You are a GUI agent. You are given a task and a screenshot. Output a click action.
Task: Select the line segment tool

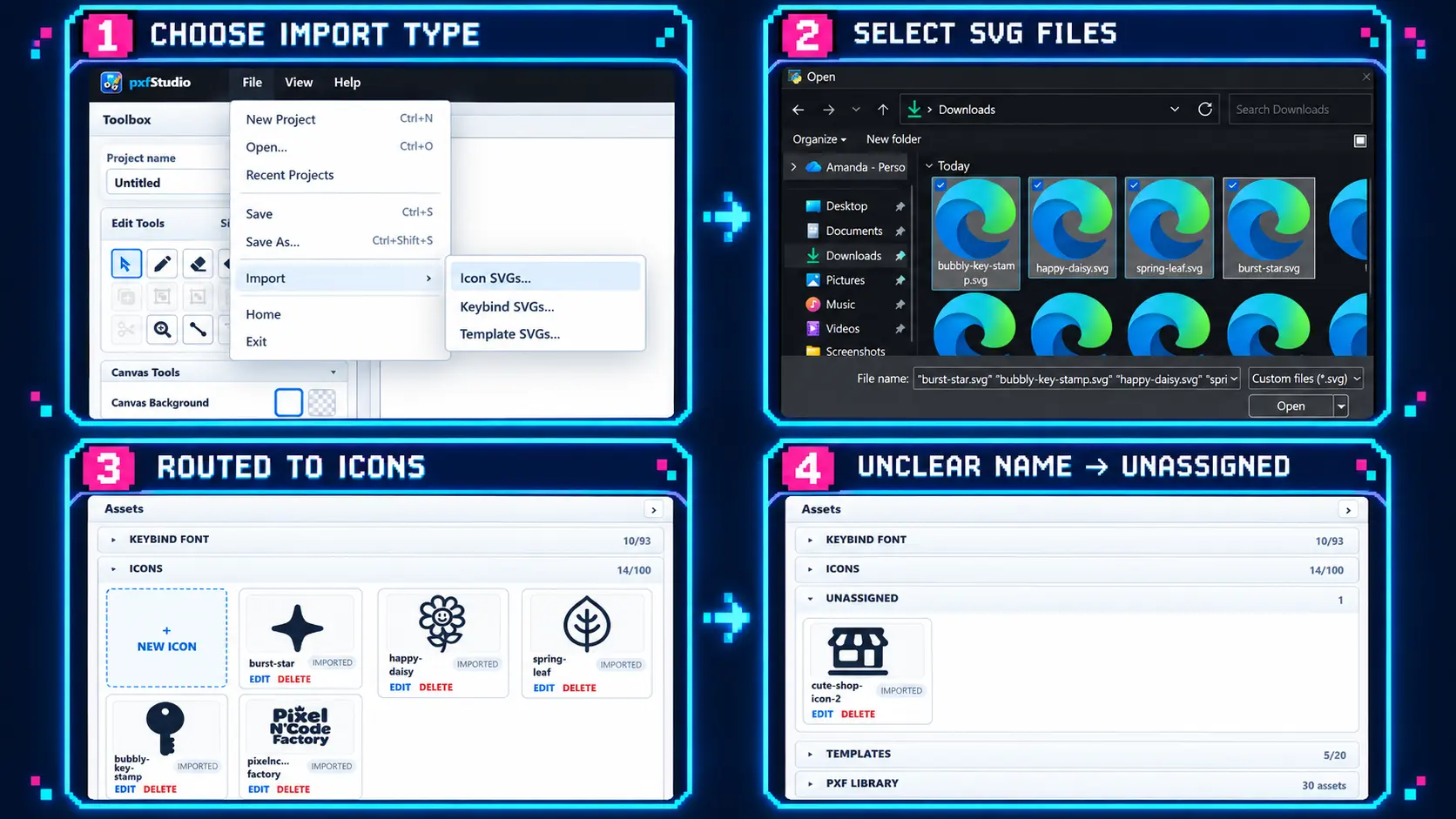click(198, 329)
